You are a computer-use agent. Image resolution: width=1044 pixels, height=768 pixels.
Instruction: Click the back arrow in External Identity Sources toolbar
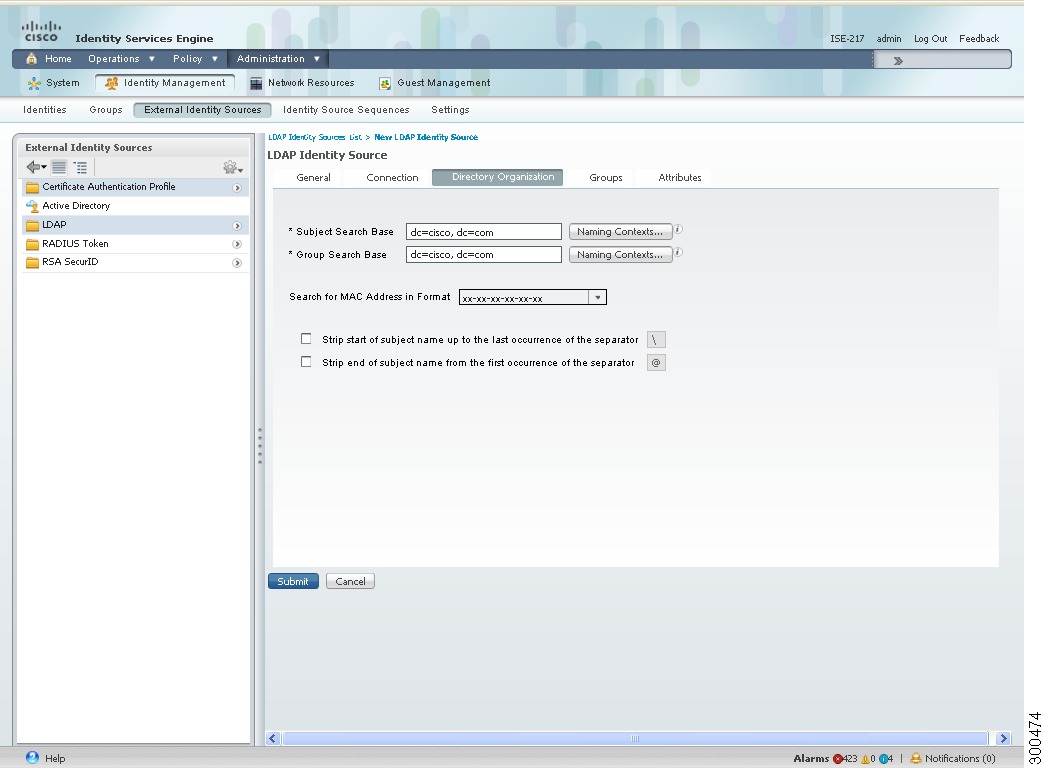36,167
